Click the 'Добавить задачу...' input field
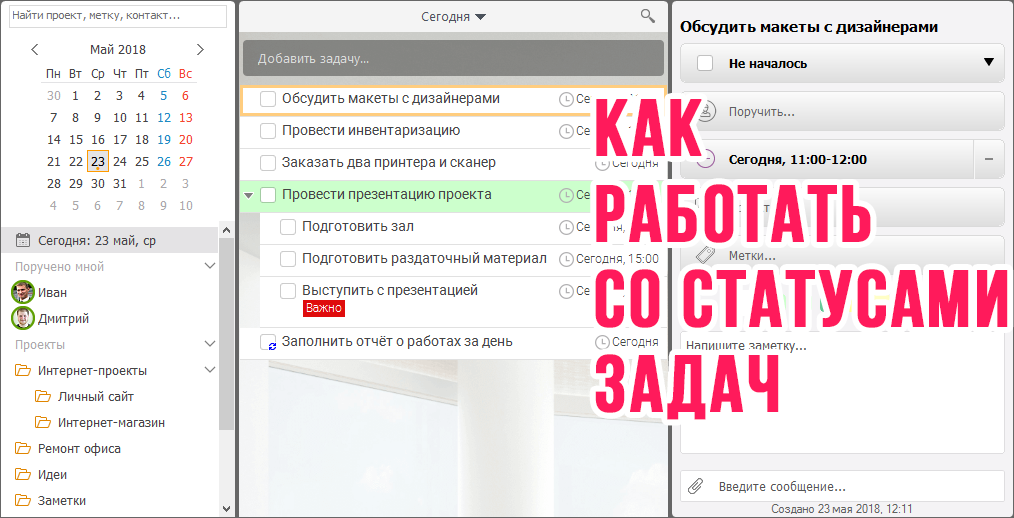 click(453, 59)
